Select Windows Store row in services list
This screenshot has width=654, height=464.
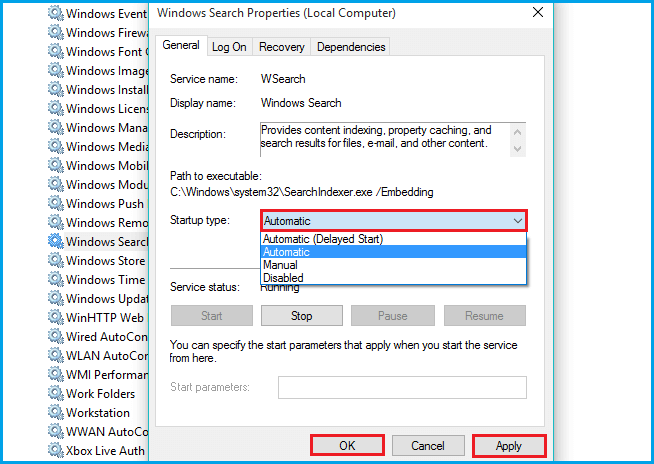click(98, 261)
